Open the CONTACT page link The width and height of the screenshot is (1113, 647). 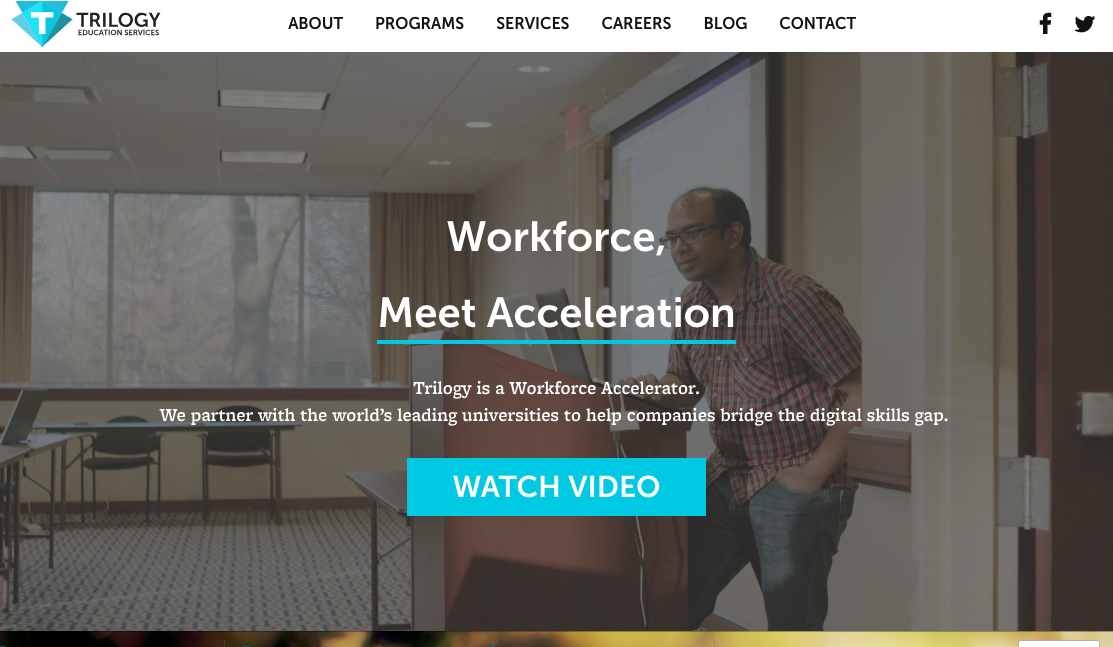(x=818, y=23)
